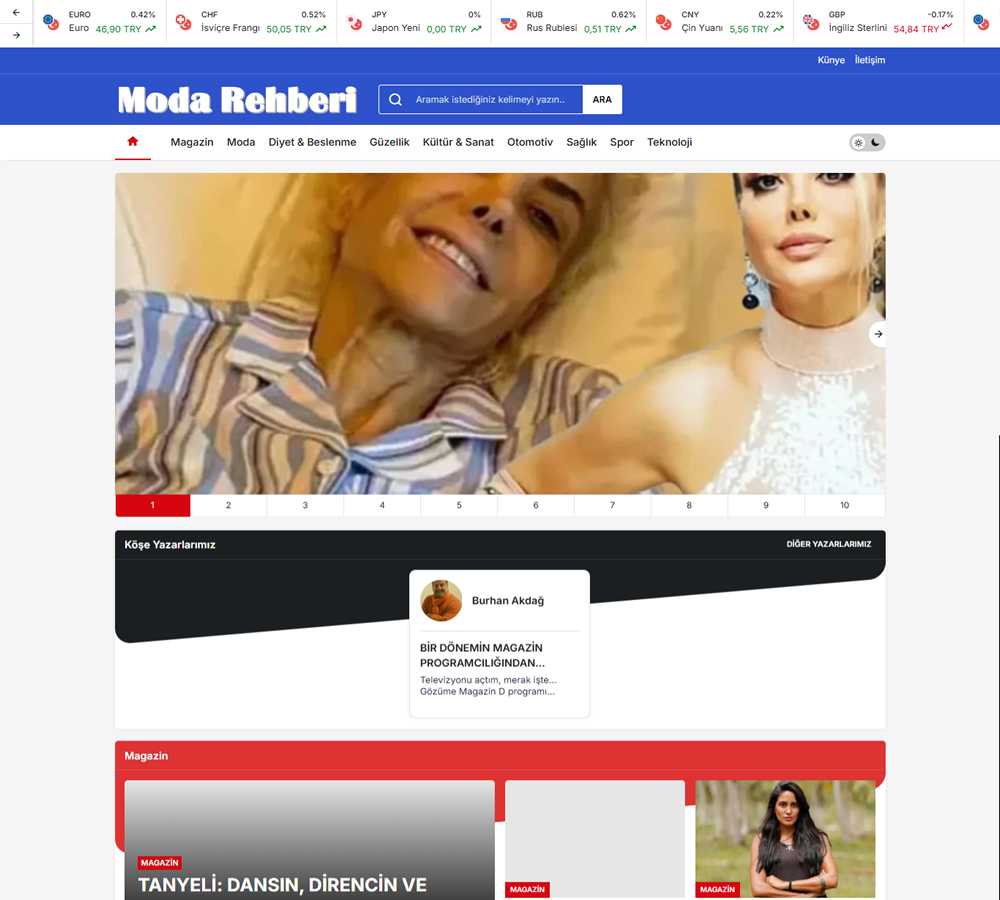Click the British Pound flag icon

pyautogui.click(x=811, y=22)
